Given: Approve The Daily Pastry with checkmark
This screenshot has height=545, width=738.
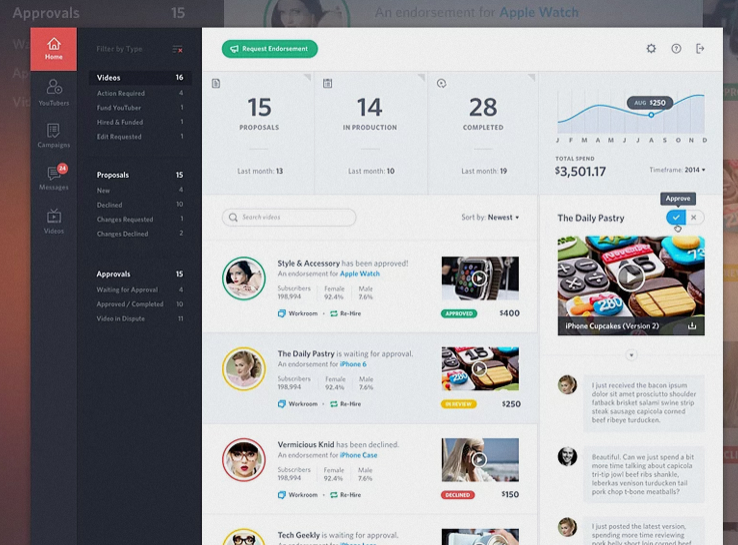Looking at the screenshot, I should tap(676, 217).
